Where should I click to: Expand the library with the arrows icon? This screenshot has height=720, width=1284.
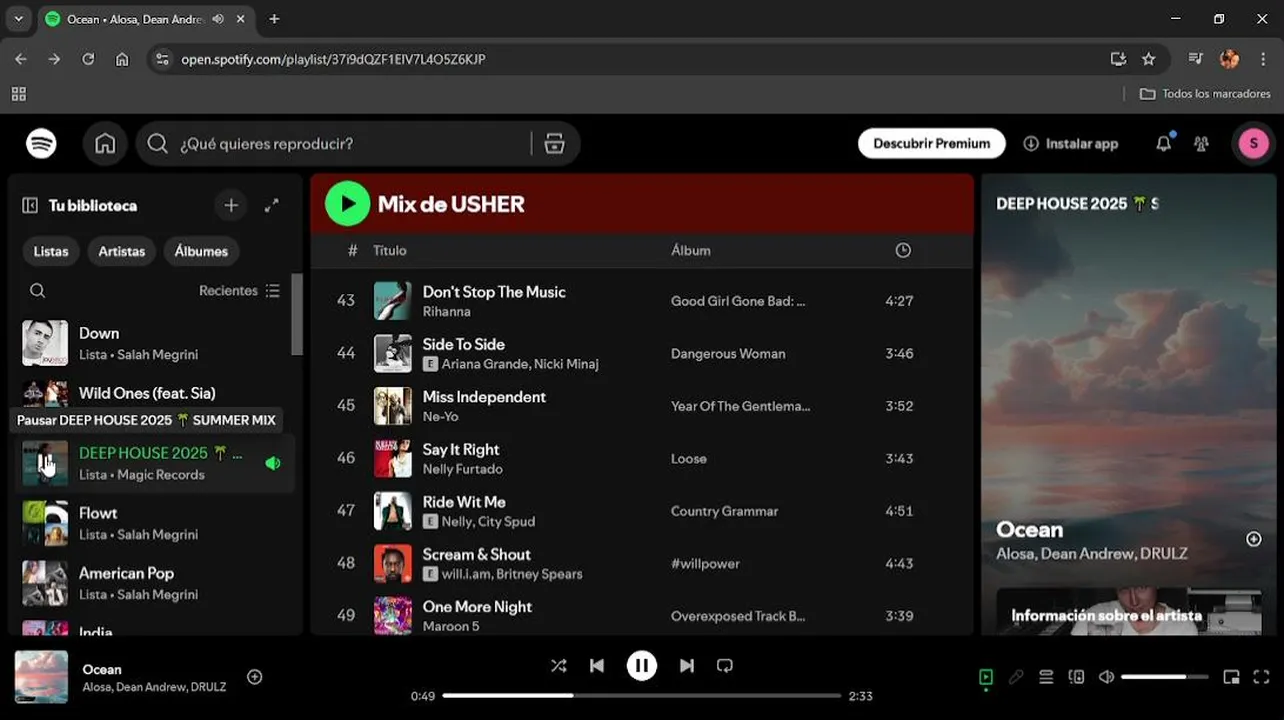[271, 205]
